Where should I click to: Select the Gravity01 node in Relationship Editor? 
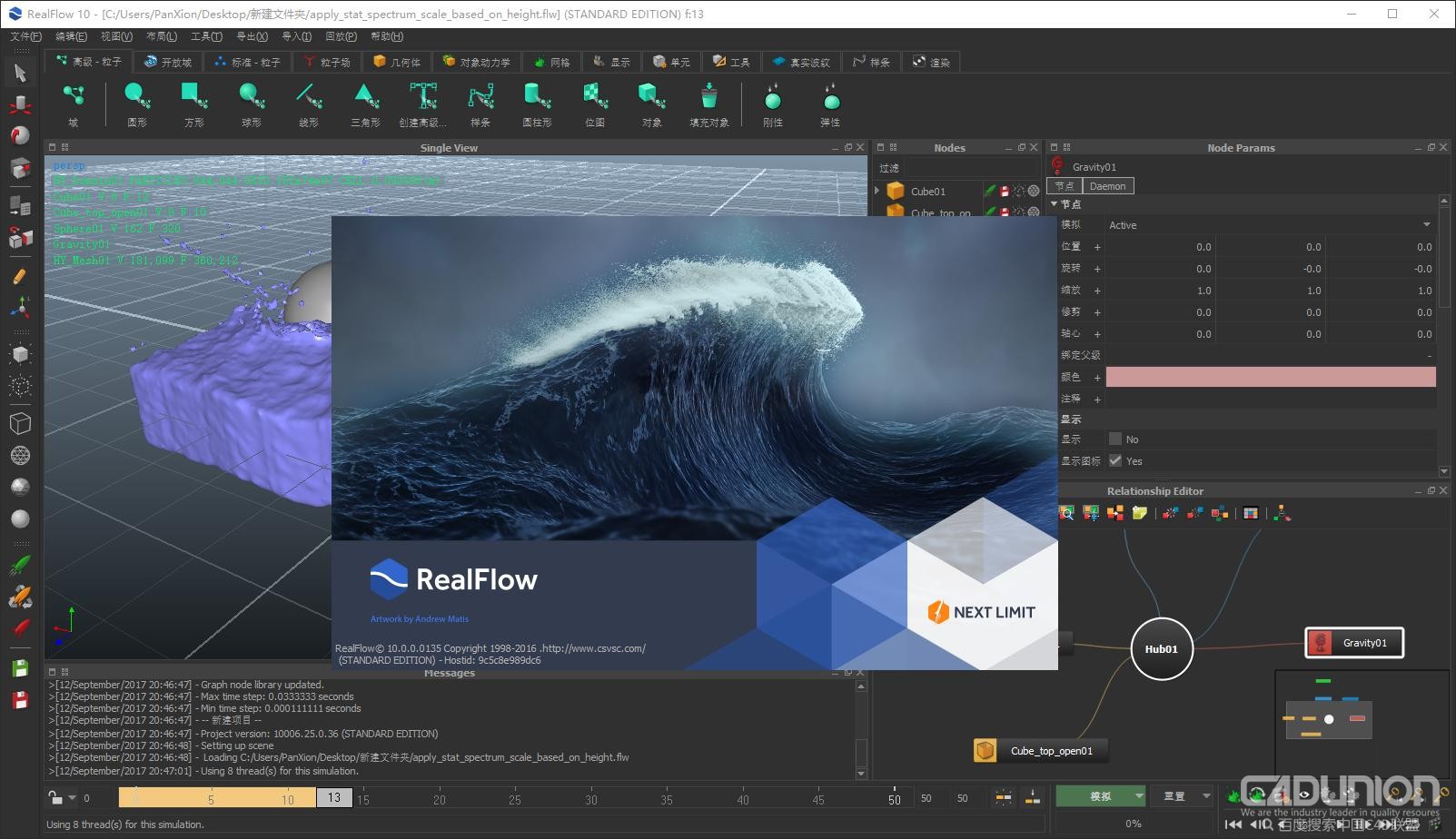[x=1354, y=643]
